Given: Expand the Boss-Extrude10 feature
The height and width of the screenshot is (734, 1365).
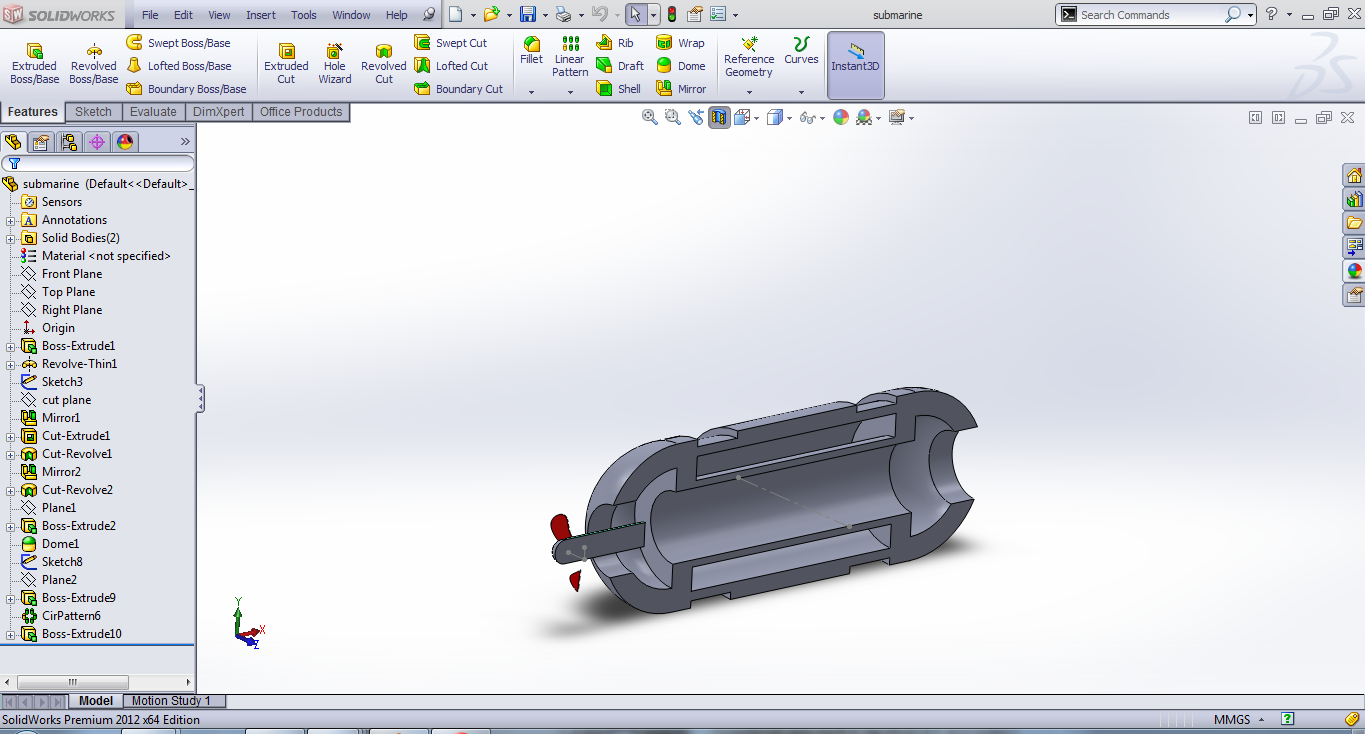Looking at the screenshot, I should [x=10, y=634].
